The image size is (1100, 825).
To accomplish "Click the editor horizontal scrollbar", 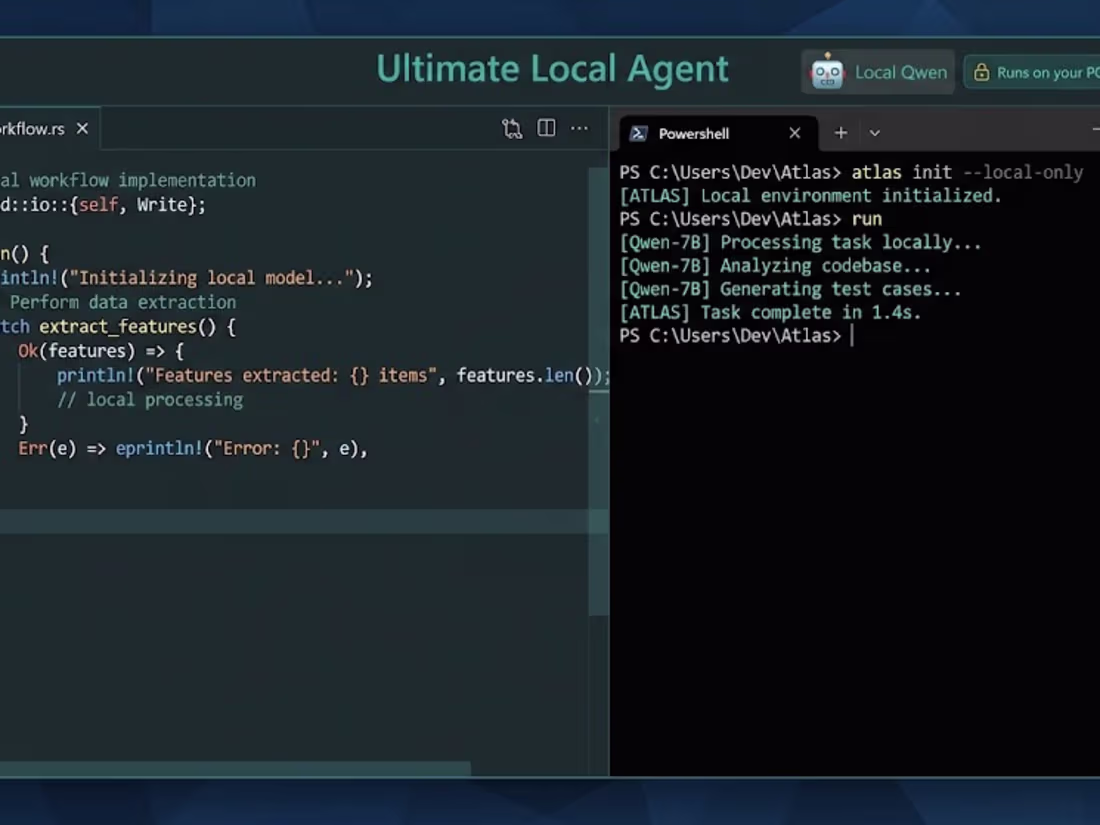I will (x=235, y=769).
